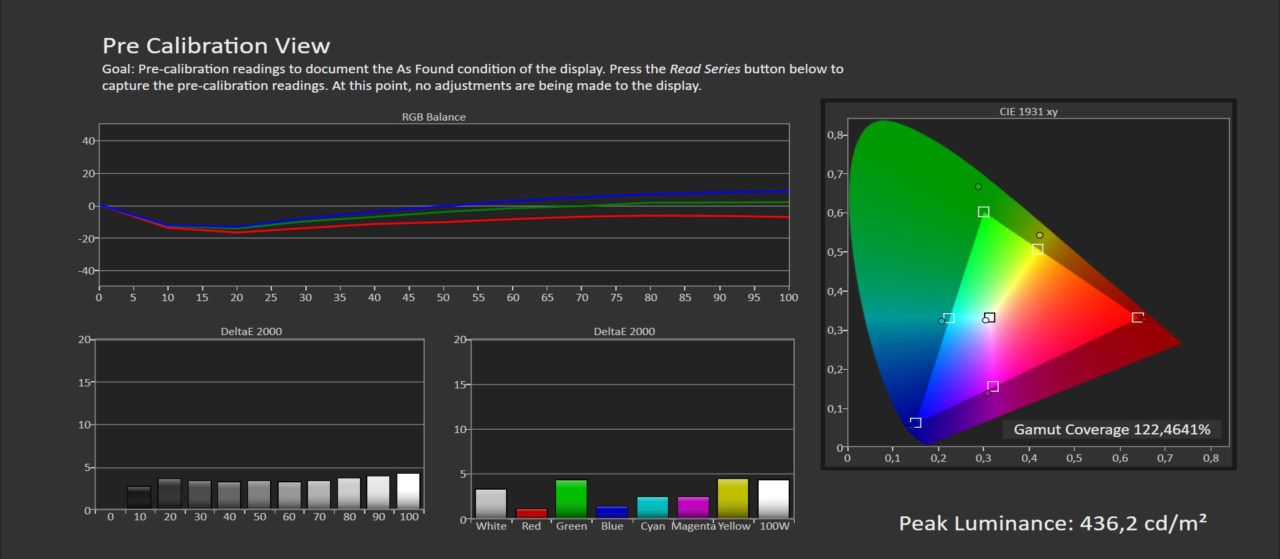Click the magenta target square on CIE chart
1280x559 pixels.
point(993,386)
